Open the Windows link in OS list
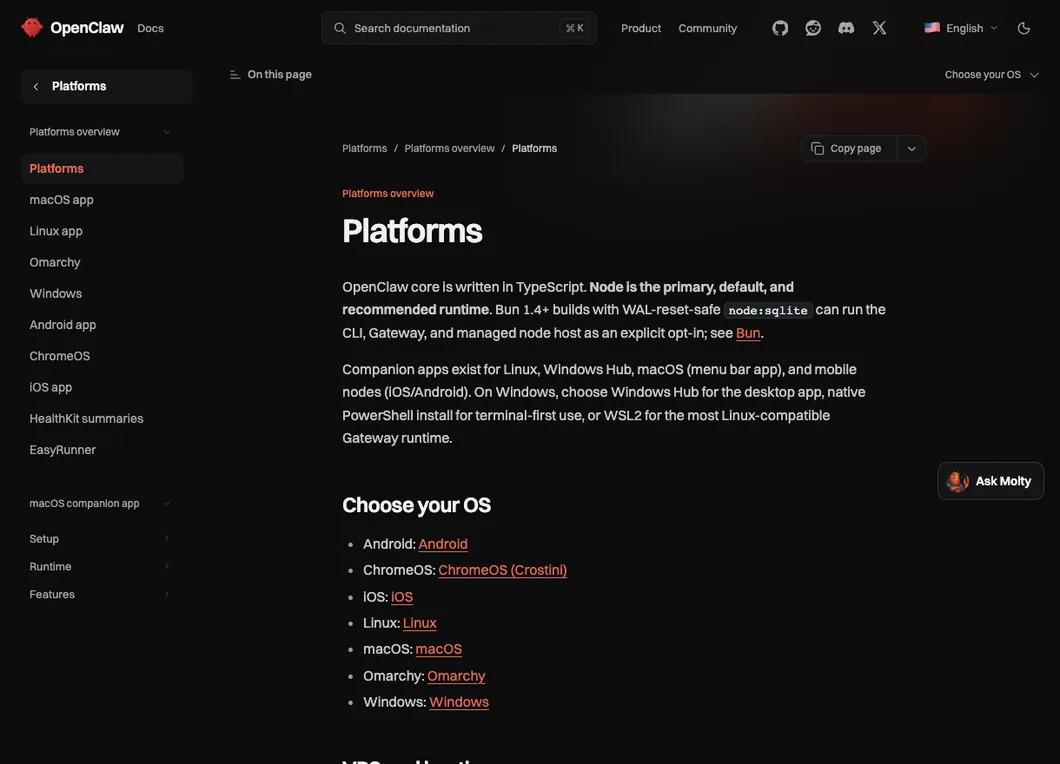 (459, 702)
